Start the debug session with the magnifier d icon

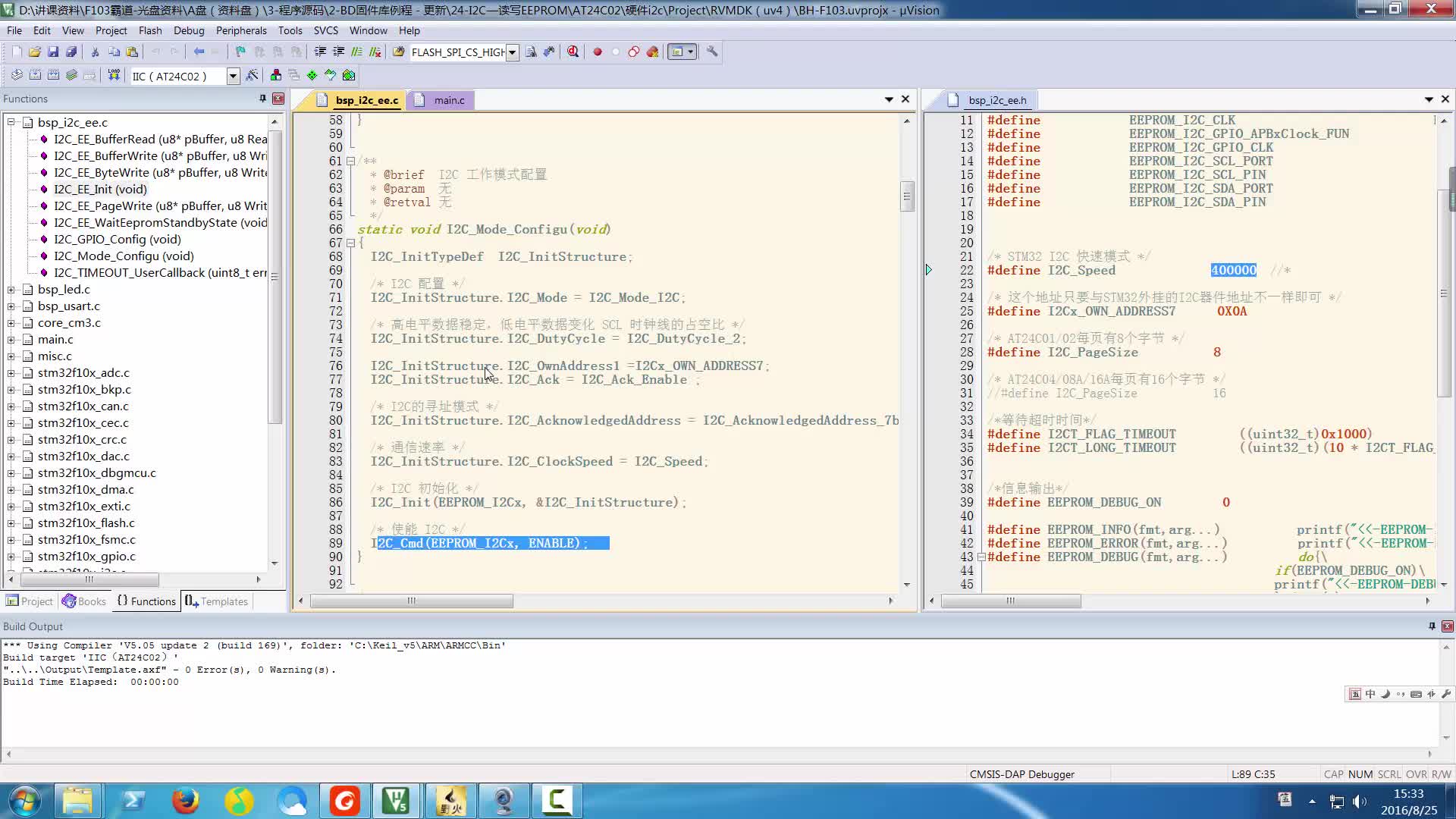(x=573, y=52)
